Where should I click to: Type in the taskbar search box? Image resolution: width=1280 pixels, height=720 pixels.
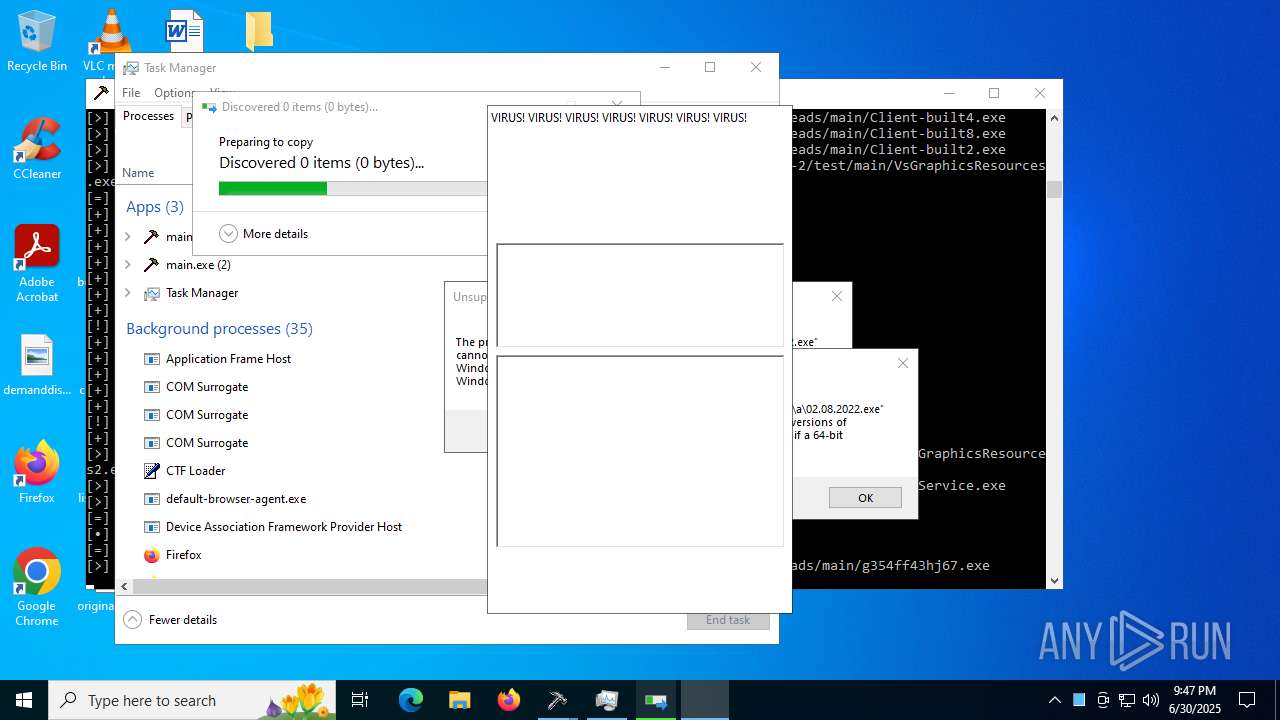click(x=192, y=700)
